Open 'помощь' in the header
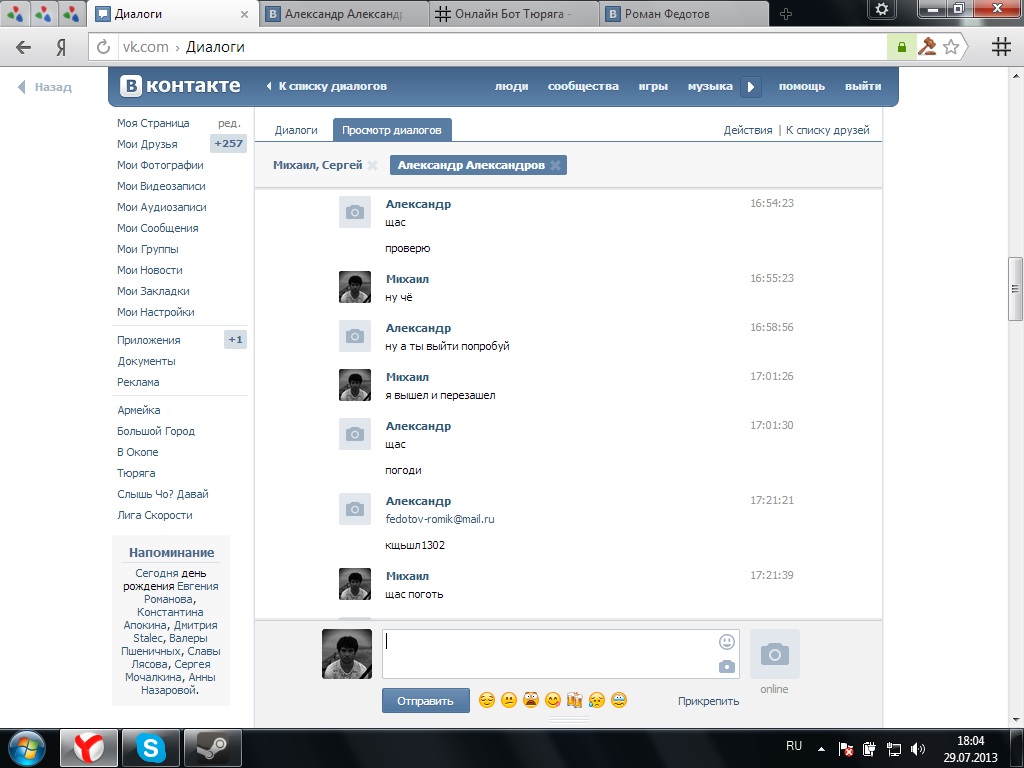Viewport: 1024px width, 768px height. (802, 86)
